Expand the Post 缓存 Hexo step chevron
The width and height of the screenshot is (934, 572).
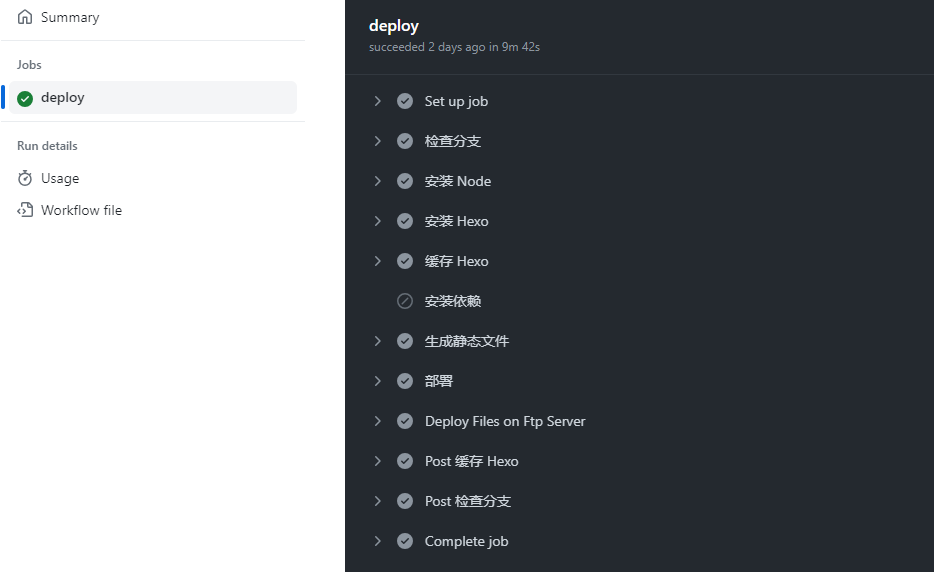click(378, 461)
